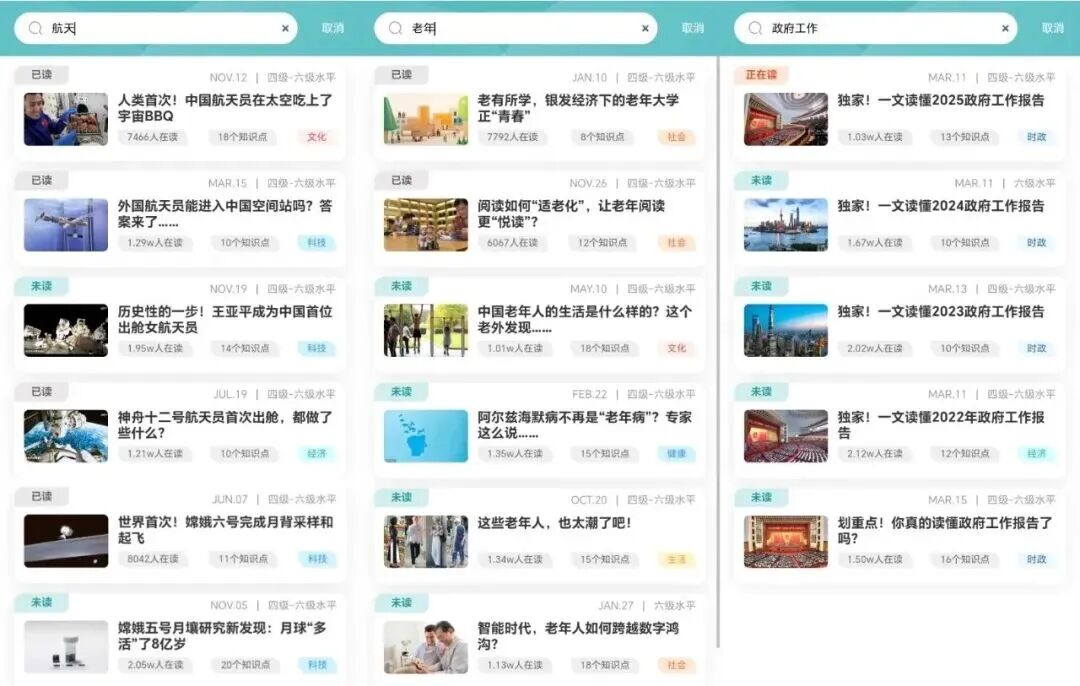Cancel the 航天 search
The height and width of the screenshot is (686, 1080).
click(x=333, y=28)
